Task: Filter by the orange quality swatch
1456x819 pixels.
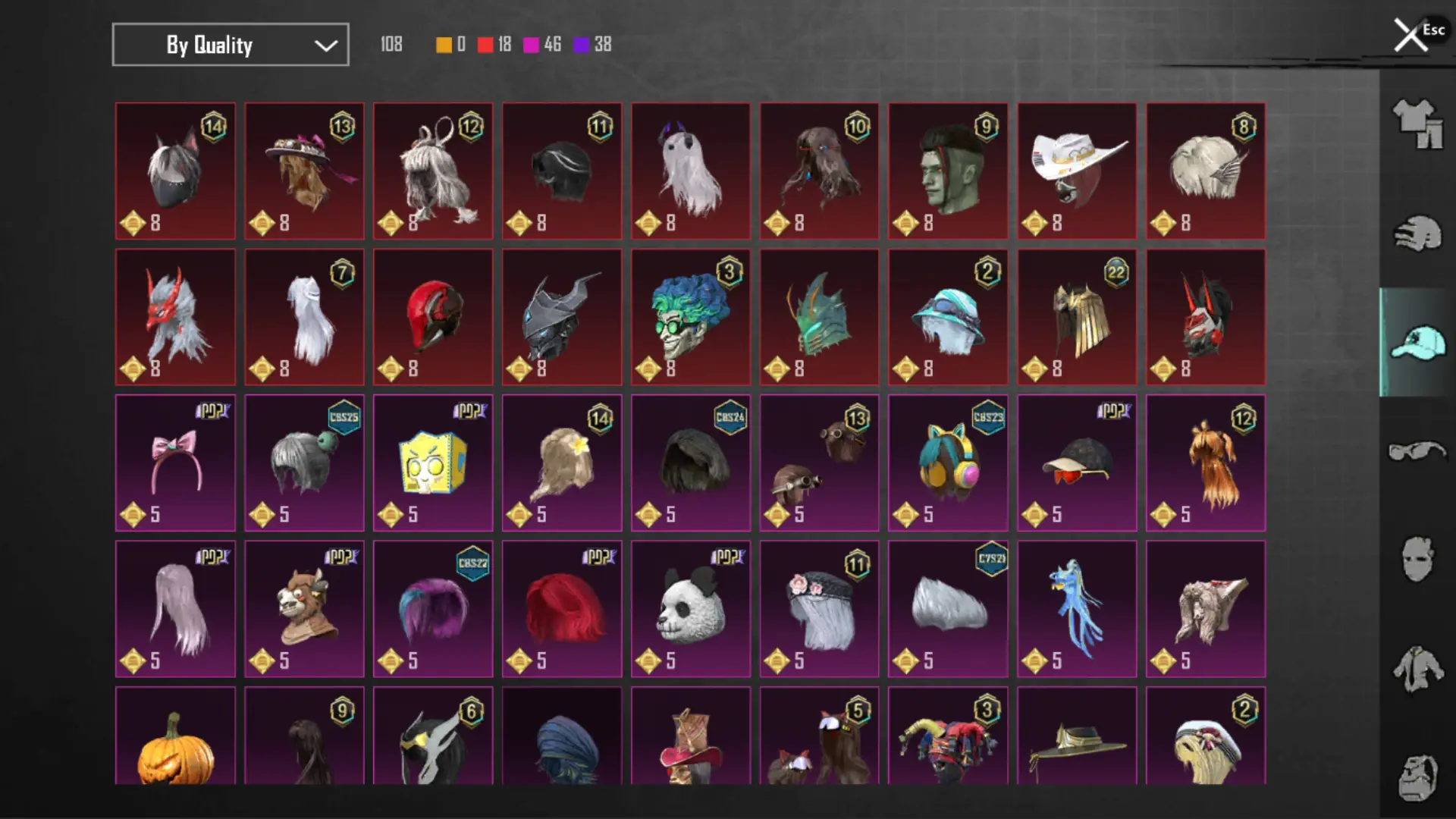Action: (444, 45)
